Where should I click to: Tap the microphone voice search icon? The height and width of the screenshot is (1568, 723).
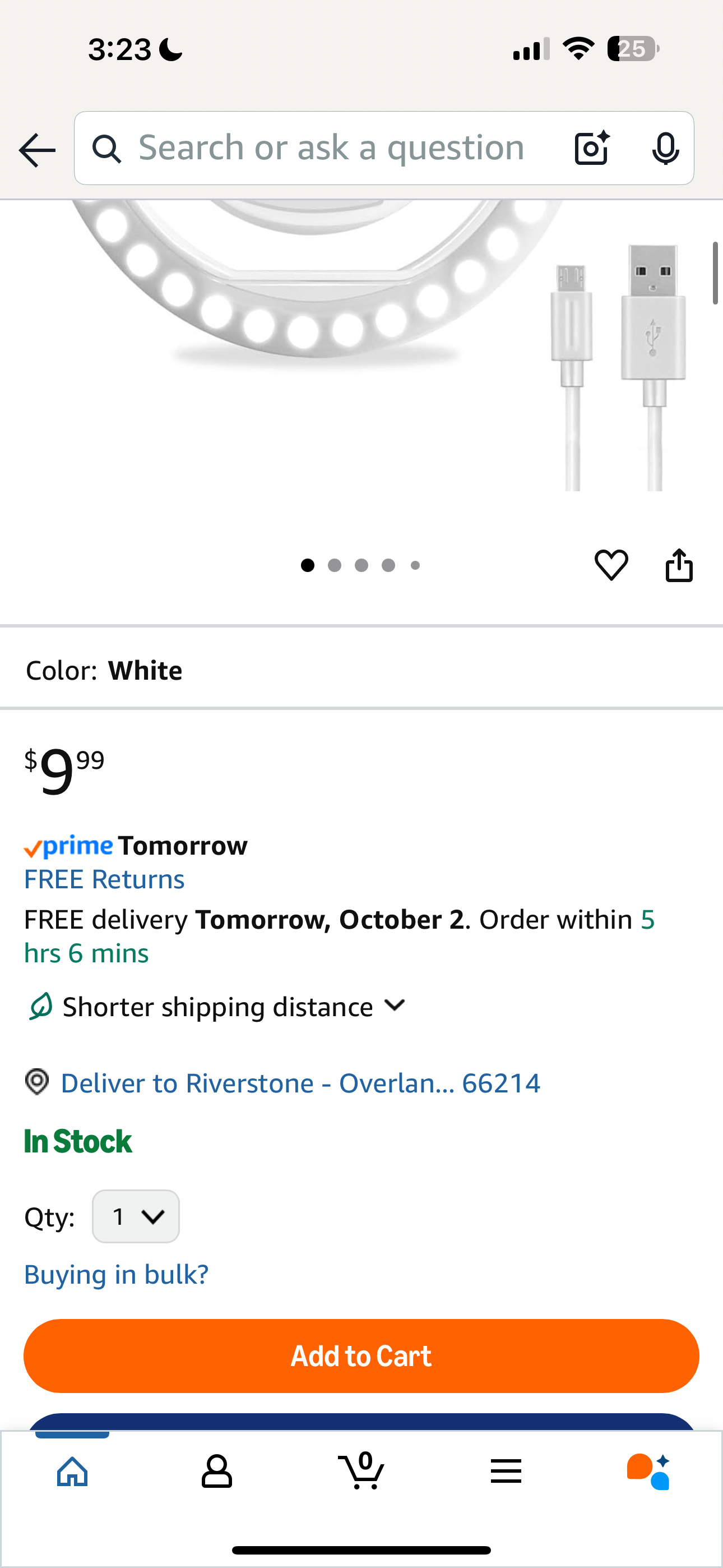click(665, 148)
